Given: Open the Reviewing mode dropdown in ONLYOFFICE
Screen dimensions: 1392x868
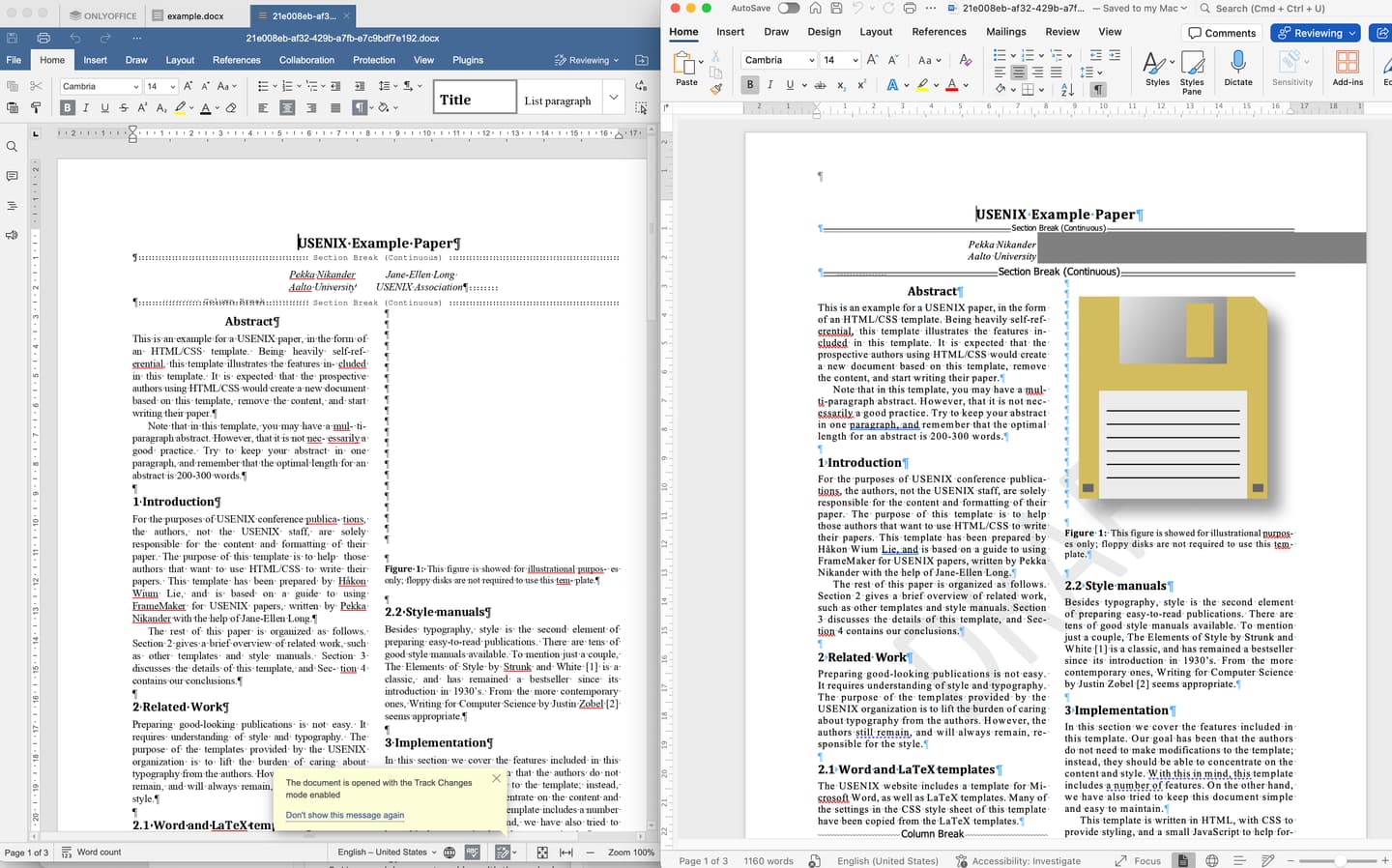Looking at the screenshot, I should coord(587,60).
